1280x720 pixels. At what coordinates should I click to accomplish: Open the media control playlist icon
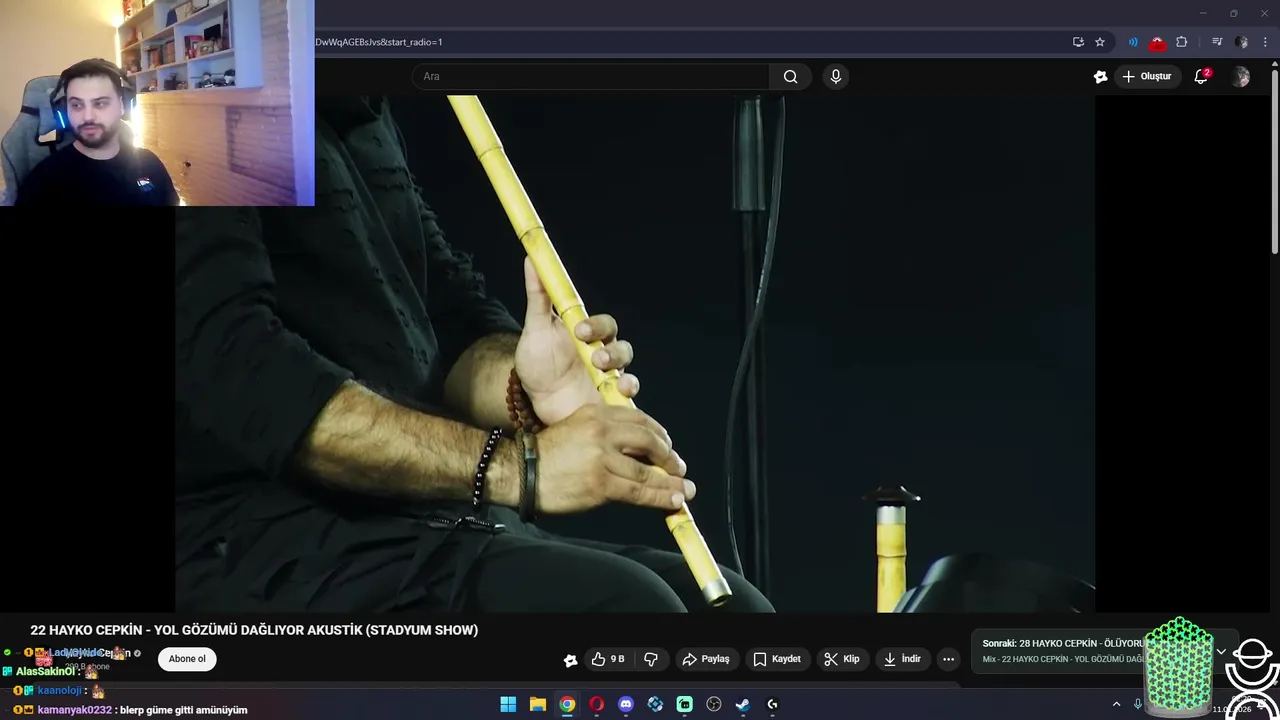coord(1217,42)
